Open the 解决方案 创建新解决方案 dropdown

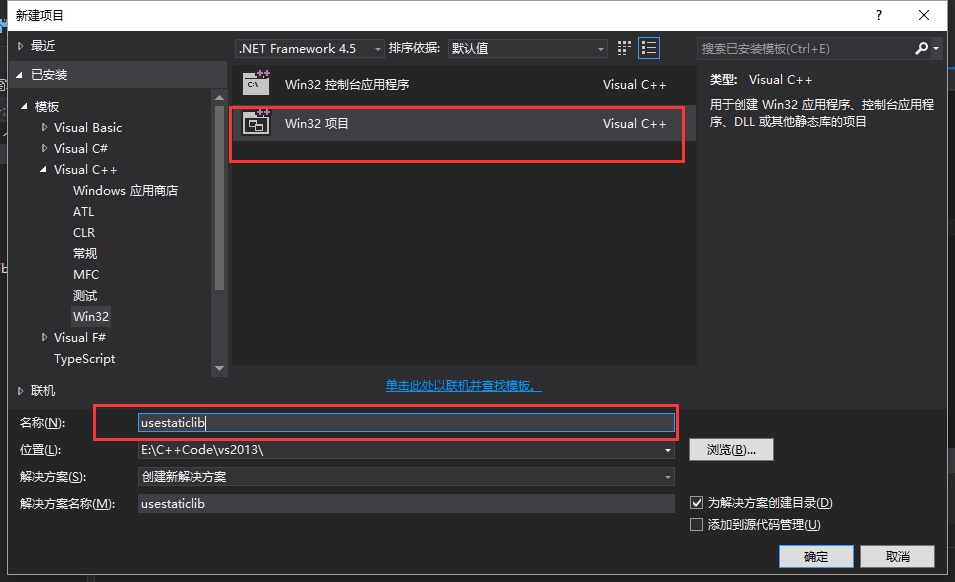[x=668, y=477]
